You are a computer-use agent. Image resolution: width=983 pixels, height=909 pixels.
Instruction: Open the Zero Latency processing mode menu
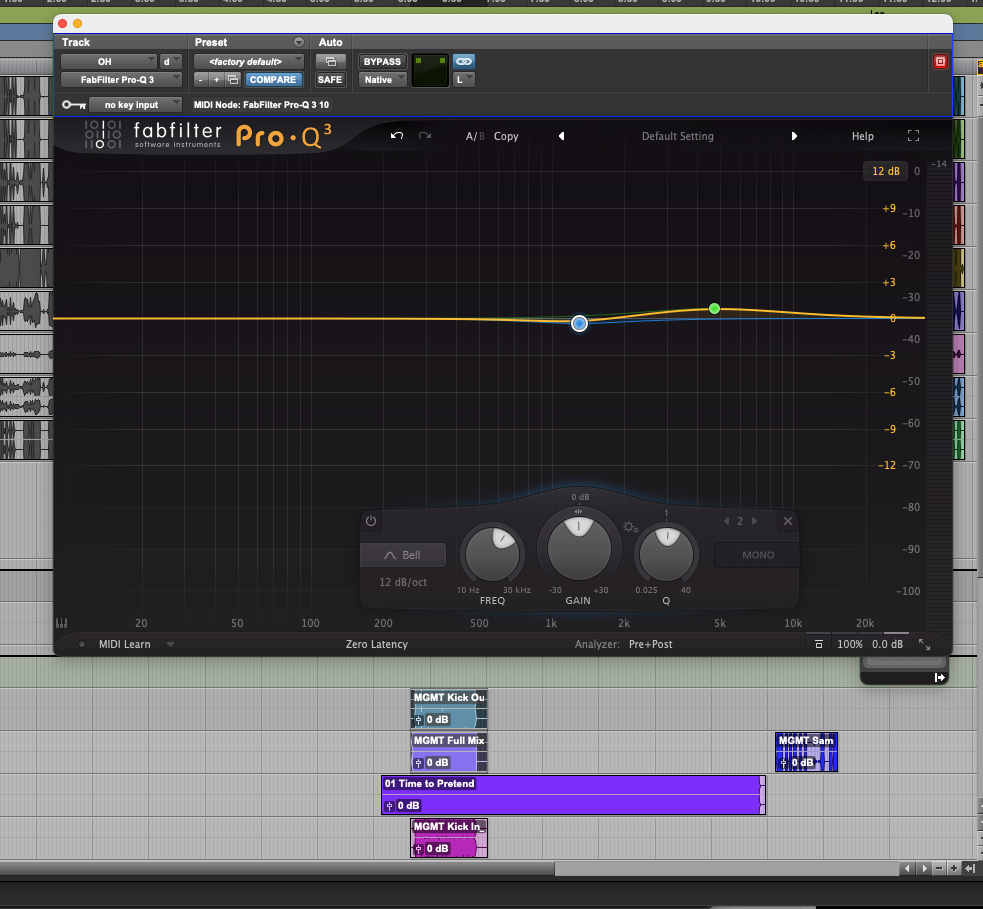[x=377, y=644]
